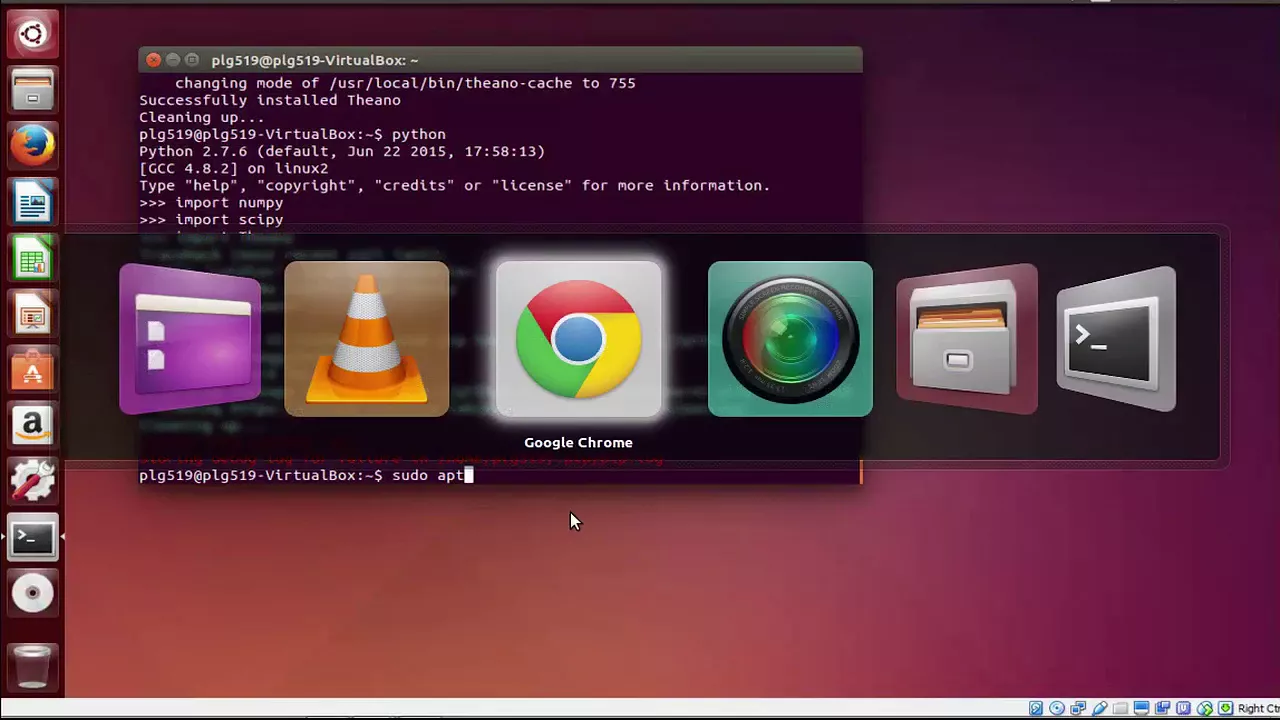Switch to Terminal in the app switcher
Image resolution: width=1280 pixels, height=720 pixels.
click(1116, 339)
